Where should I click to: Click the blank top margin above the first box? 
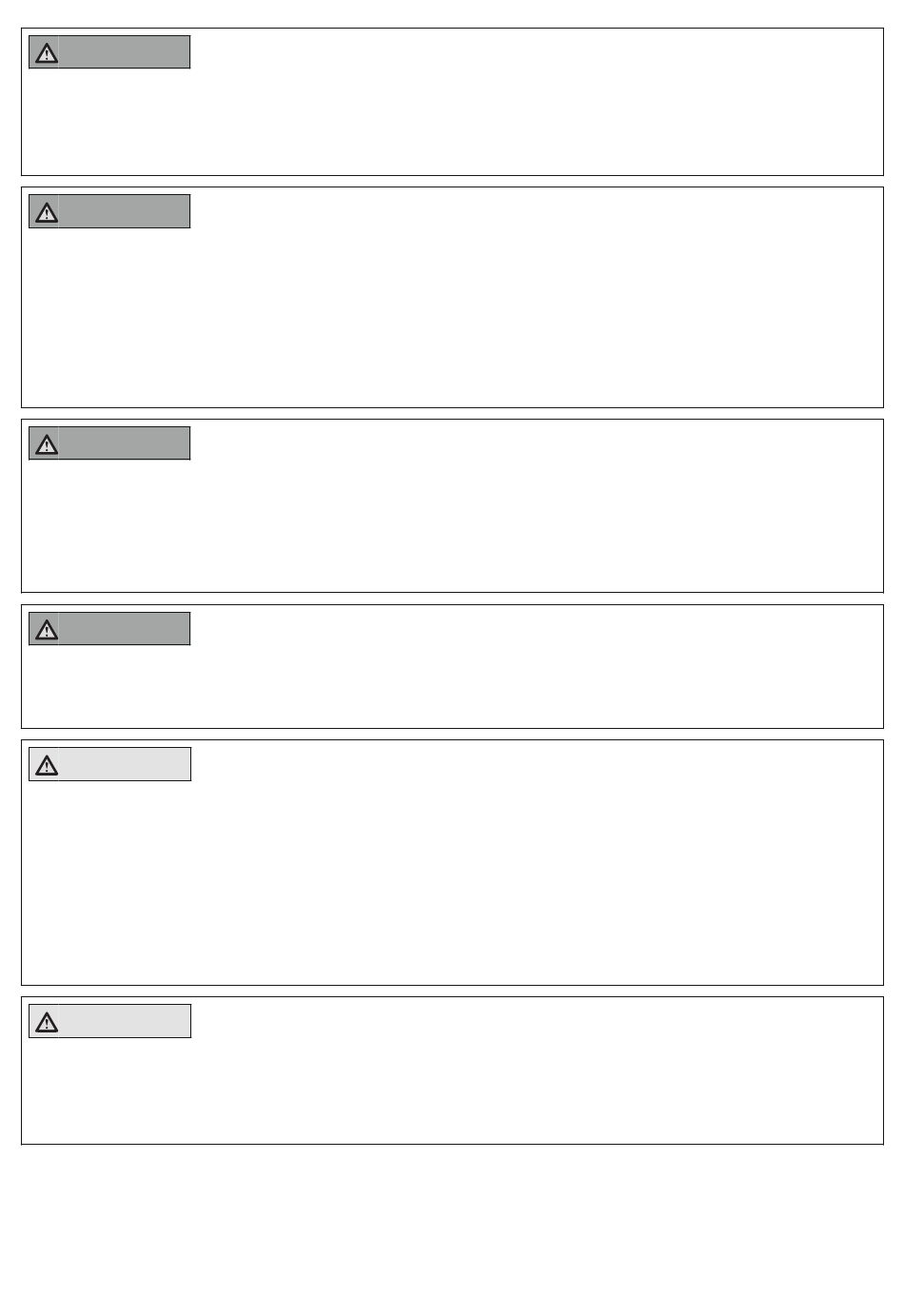(452, 13)
